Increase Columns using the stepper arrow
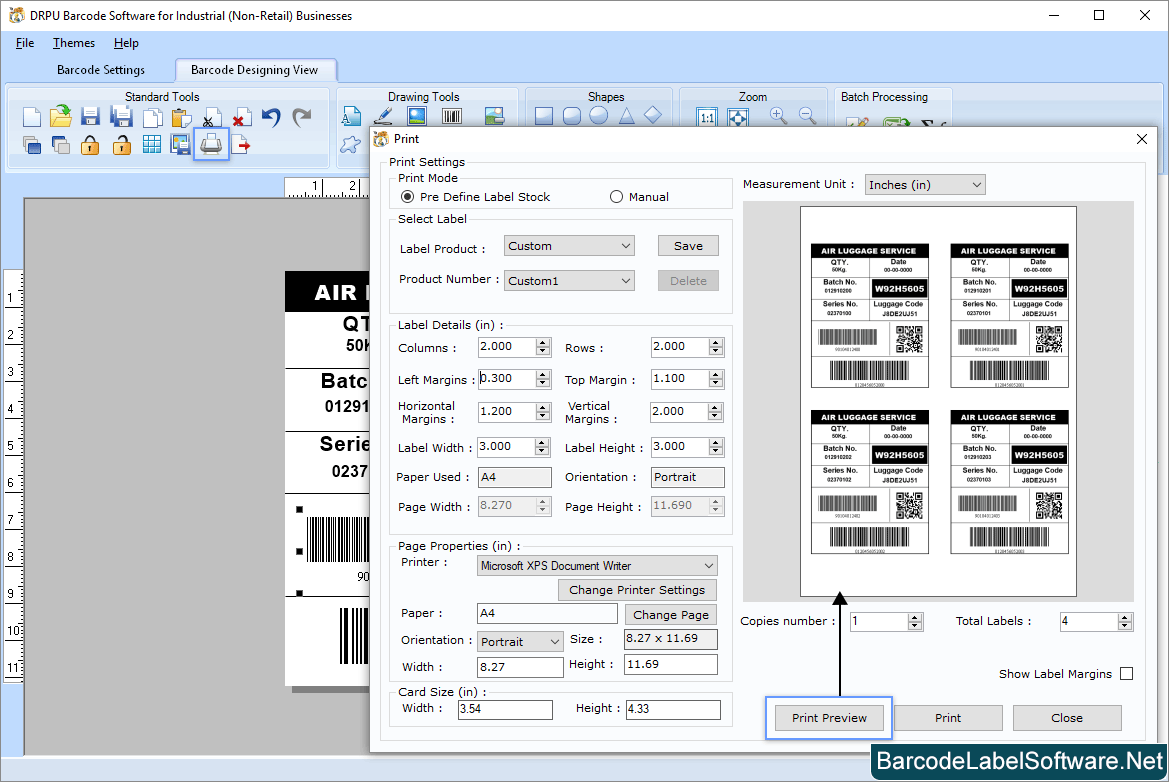 point(543,342)
